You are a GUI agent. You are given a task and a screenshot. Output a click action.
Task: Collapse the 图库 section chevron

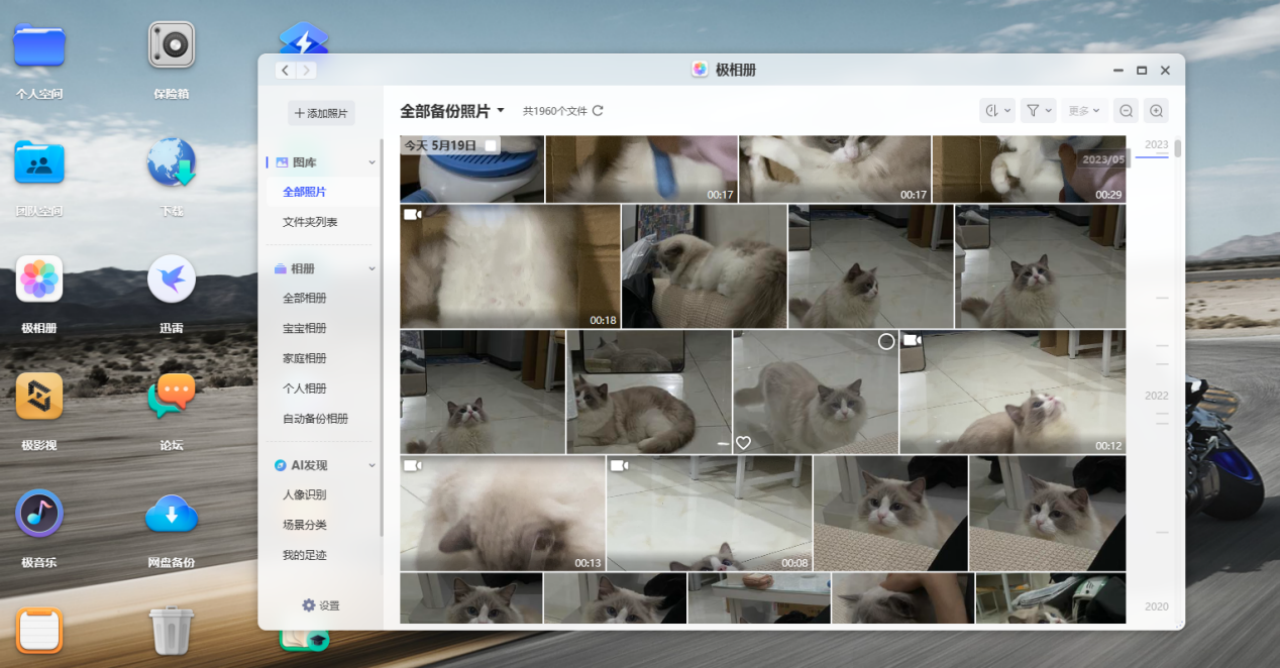tap(372, 162)
